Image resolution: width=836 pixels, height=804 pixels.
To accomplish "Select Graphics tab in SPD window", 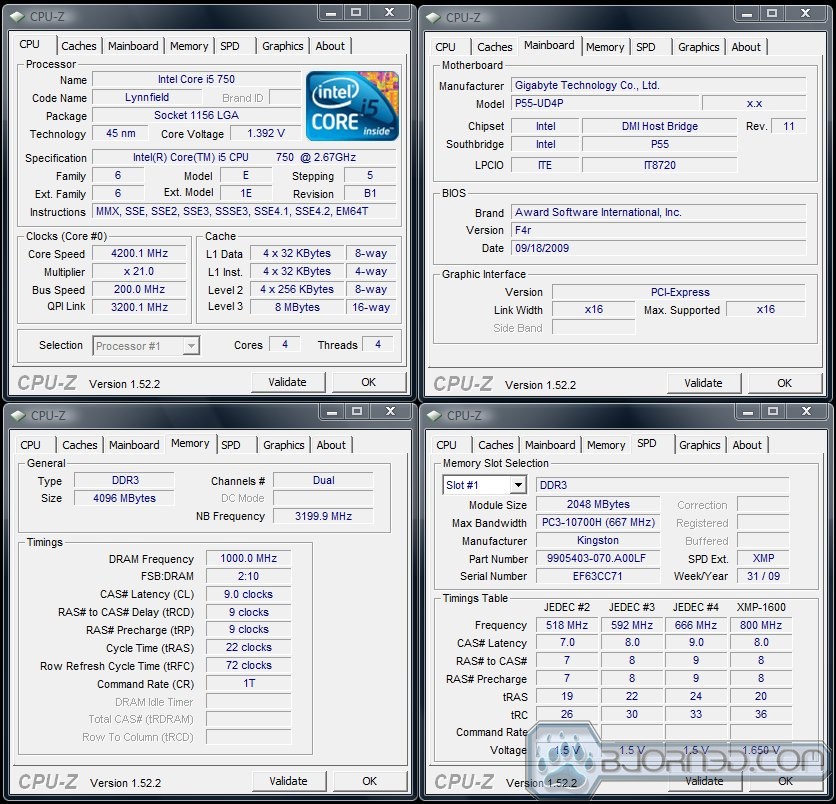I will tap(700, 445).
